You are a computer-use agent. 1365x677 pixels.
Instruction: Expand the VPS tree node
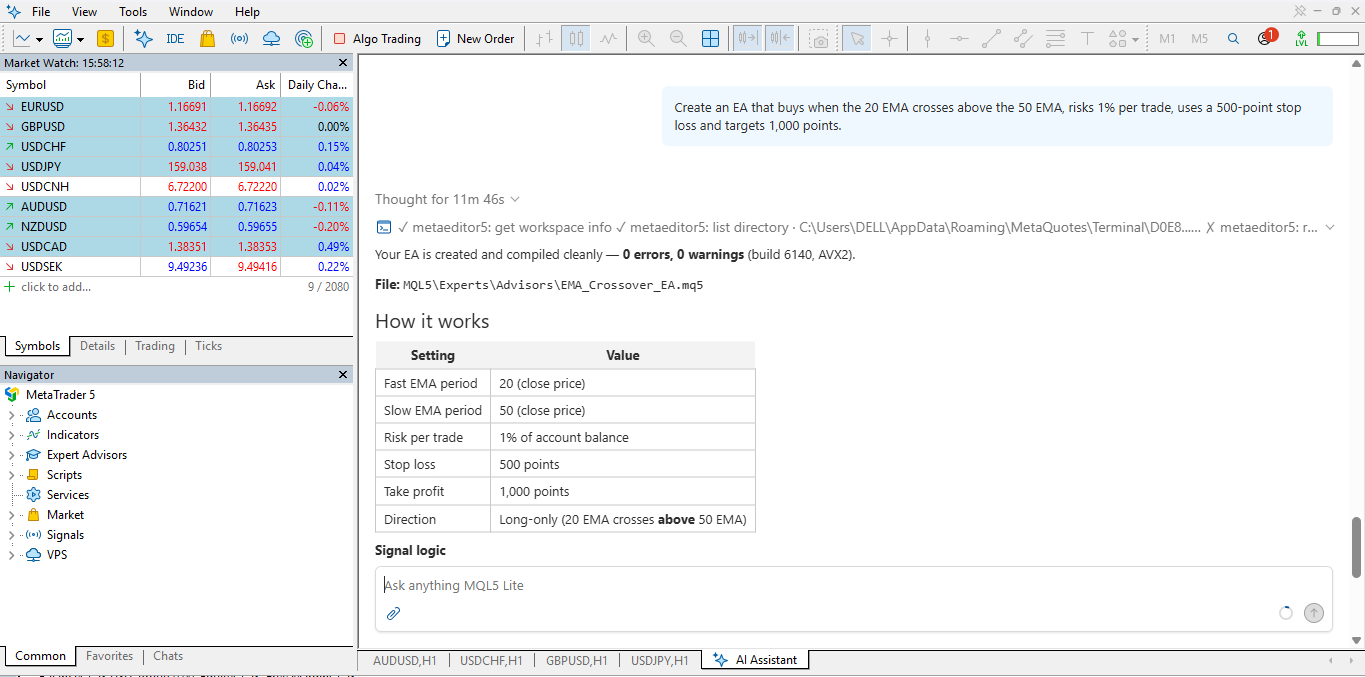(x=11, y=555)
